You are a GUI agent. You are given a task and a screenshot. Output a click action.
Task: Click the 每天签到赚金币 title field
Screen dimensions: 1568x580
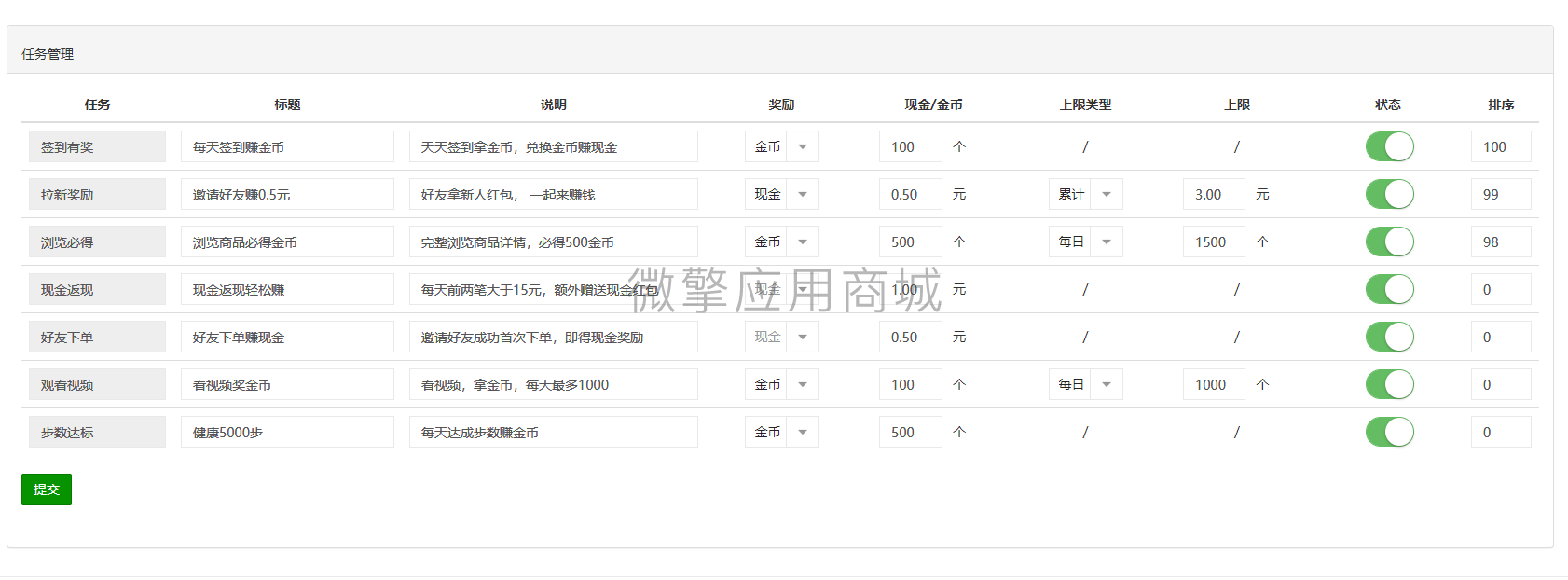coord(287,146)
